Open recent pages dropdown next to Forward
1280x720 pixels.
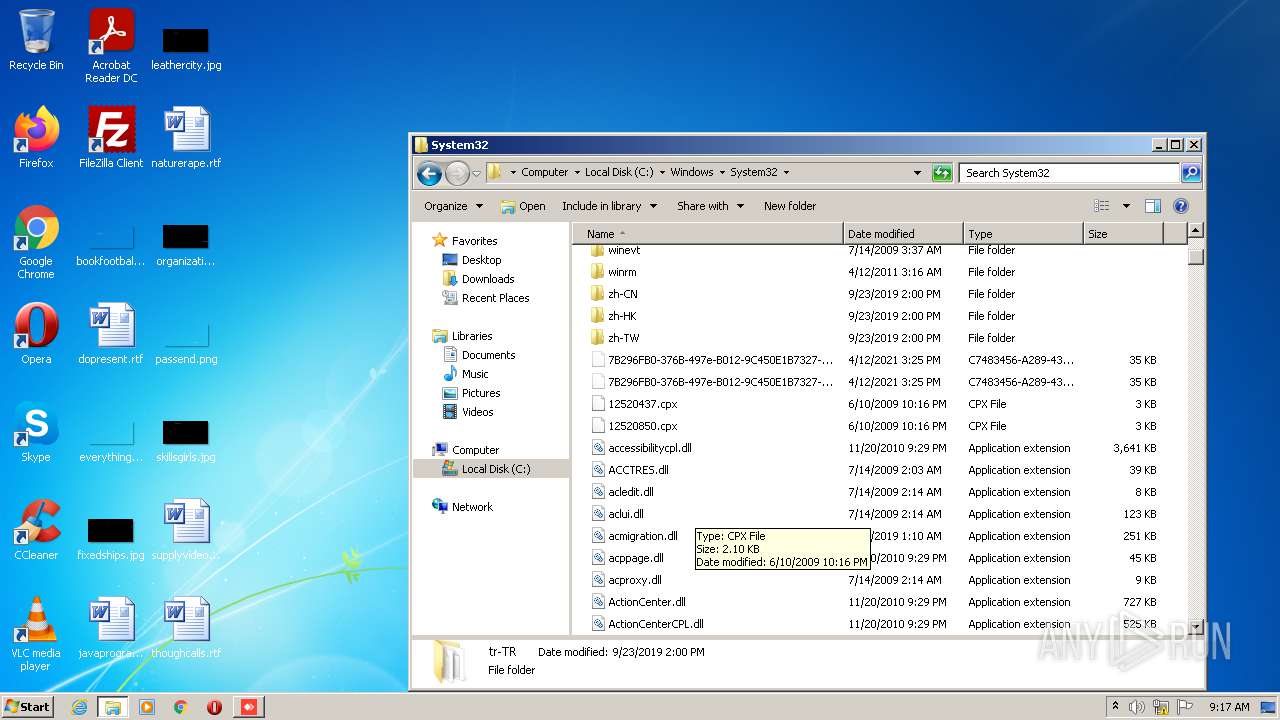click(476, 173)
